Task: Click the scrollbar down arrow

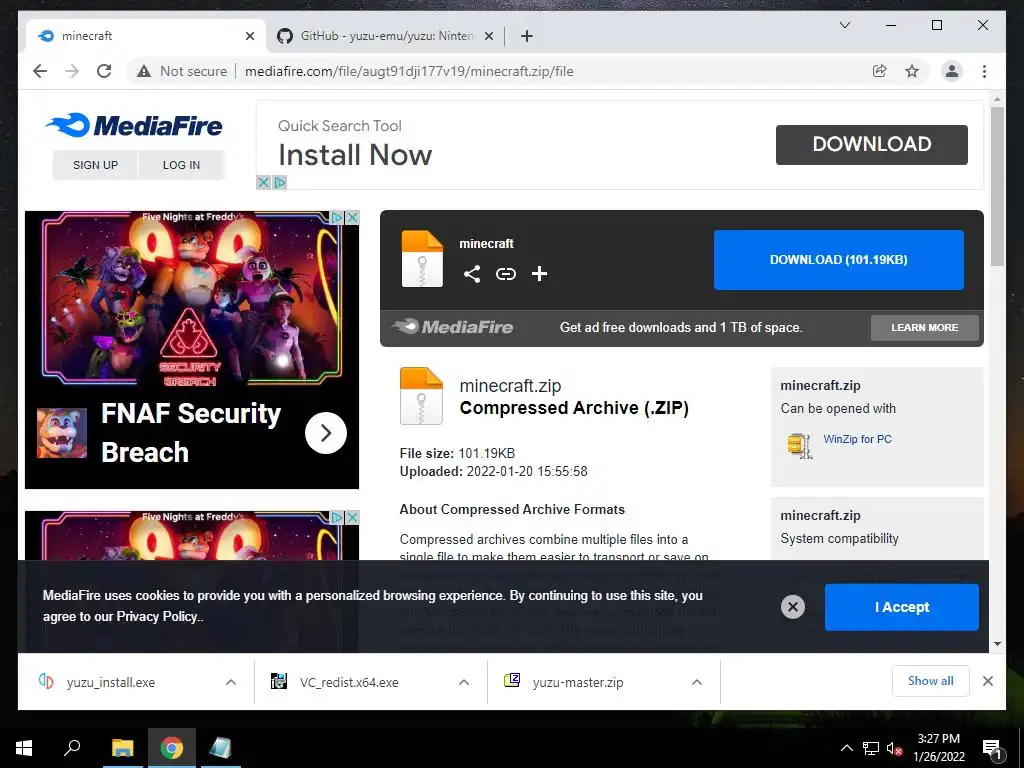Action: (997, 645)
